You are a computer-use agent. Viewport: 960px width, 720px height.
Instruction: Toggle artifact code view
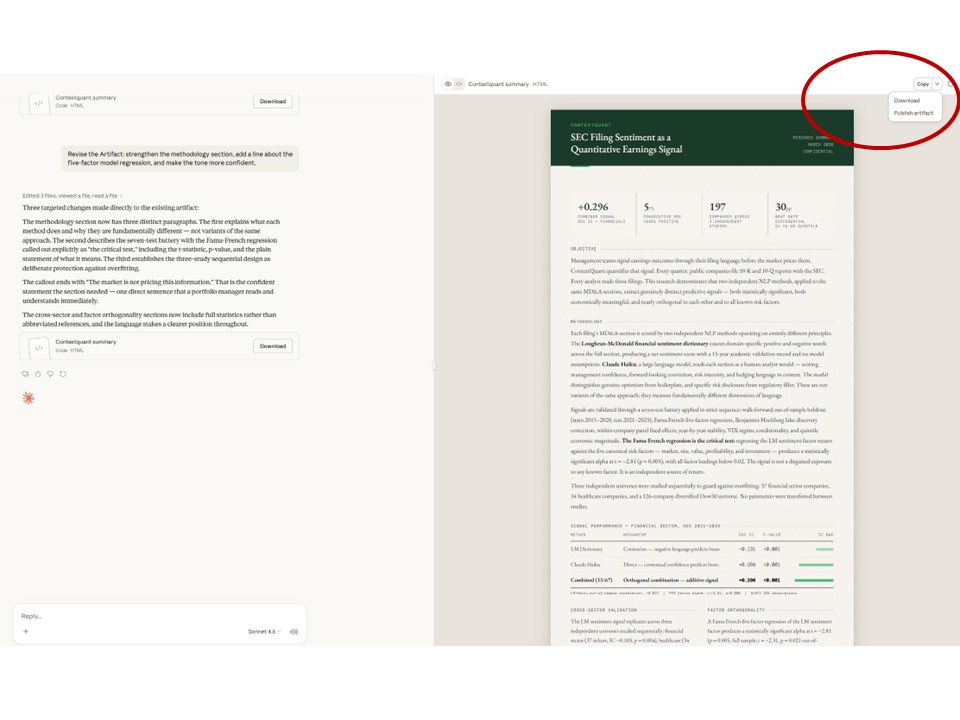click(458, 84)
